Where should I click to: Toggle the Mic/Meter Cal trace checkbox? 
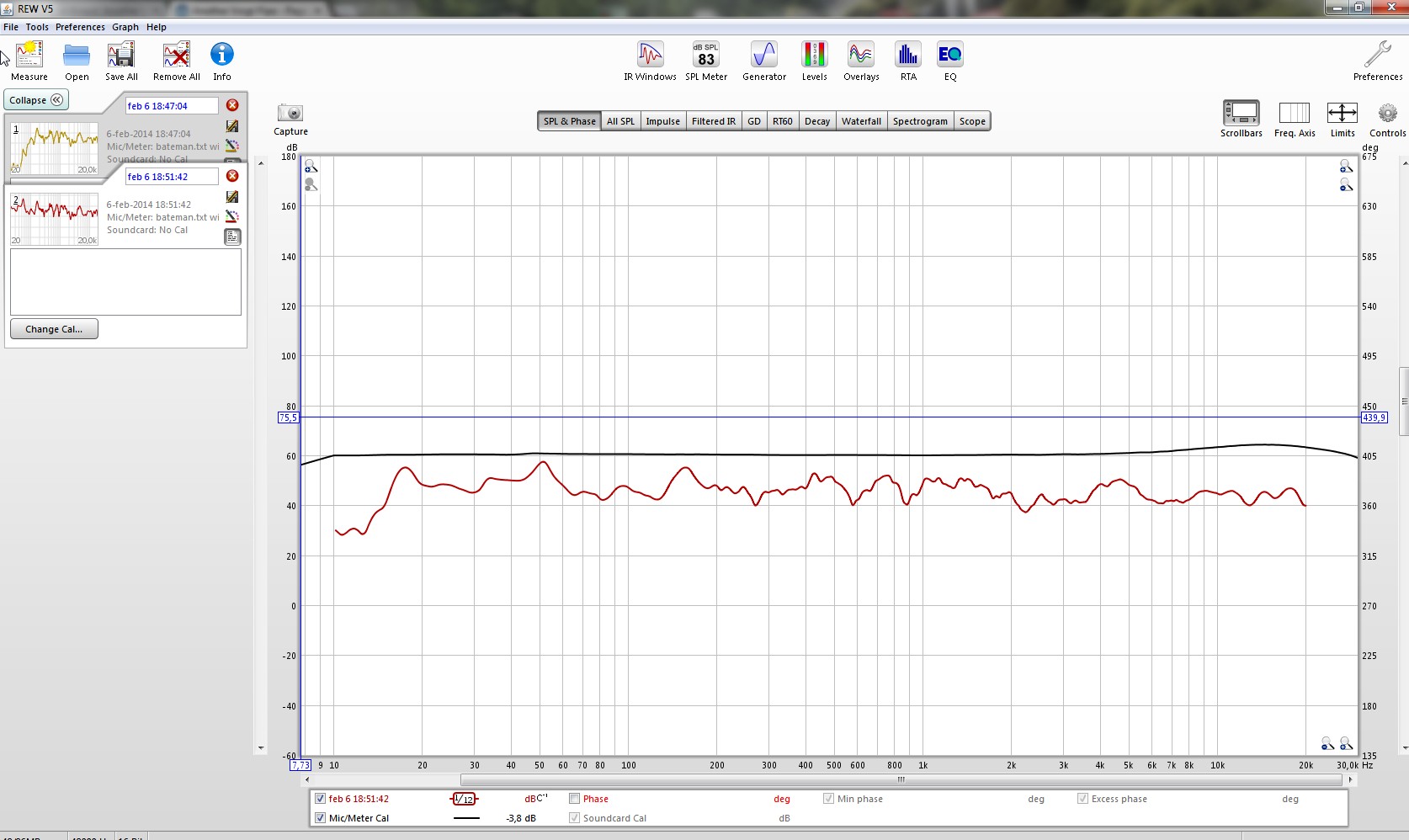[320, 818]
